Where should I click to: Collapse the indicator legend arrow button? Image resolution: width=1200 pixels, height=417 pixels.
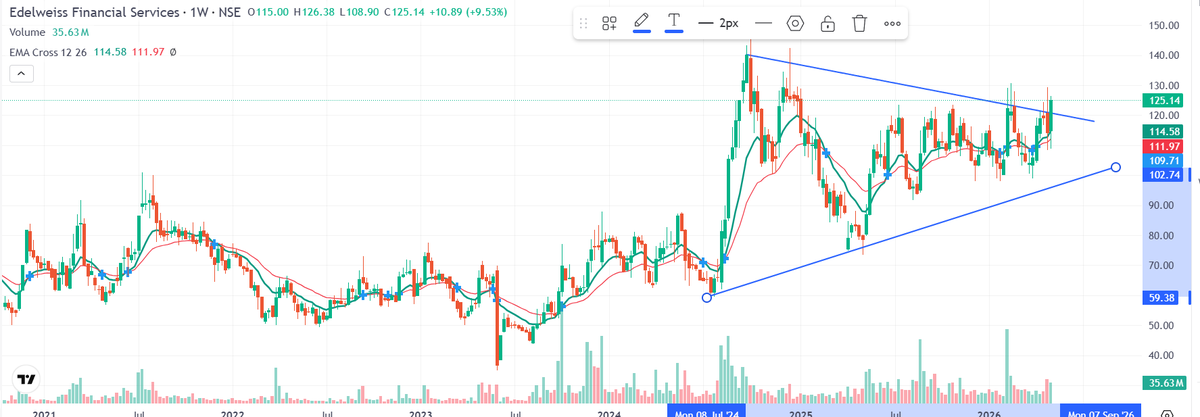[22, 72]
